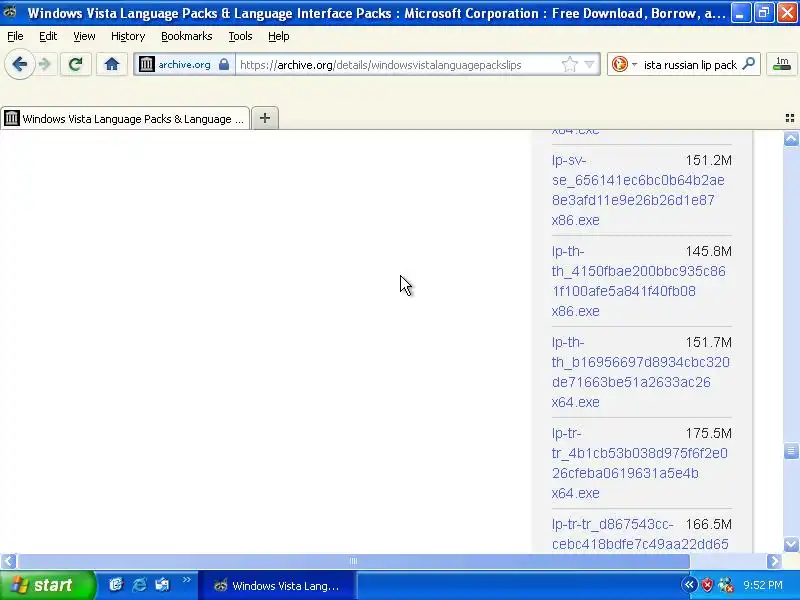Click the 166.5M file size text
Viewport: 800px width, 600px height.
pyautogui.click(x=709, y=524)
